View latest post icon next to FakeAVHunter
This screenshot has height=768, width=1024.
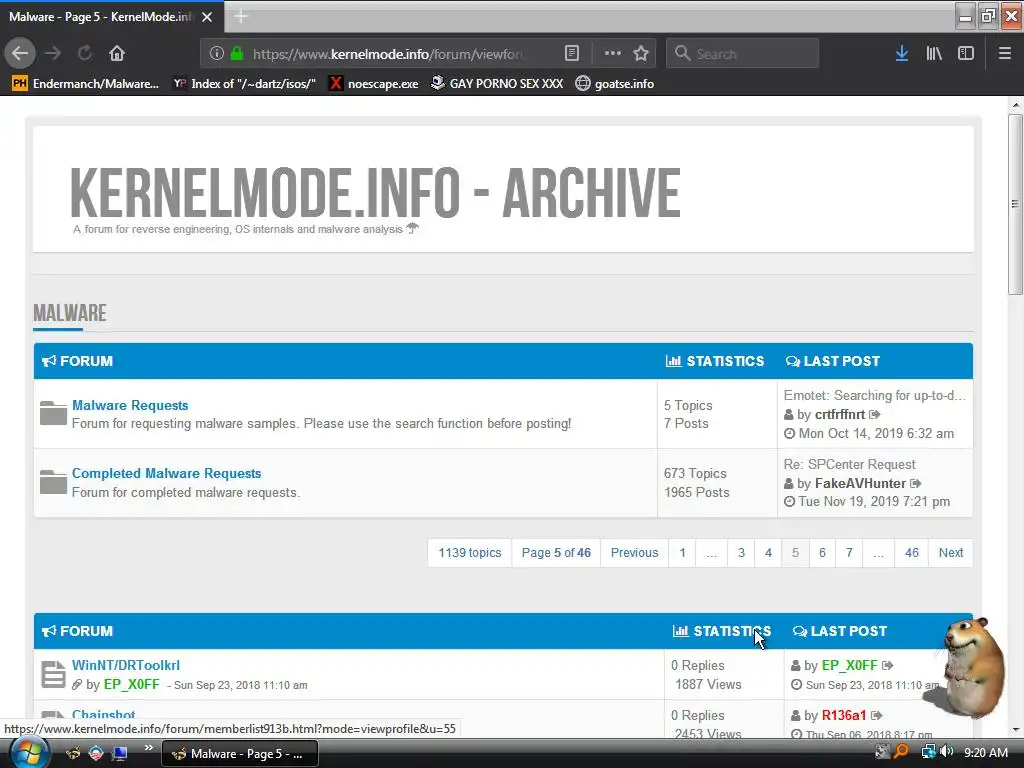coord(916,484)
